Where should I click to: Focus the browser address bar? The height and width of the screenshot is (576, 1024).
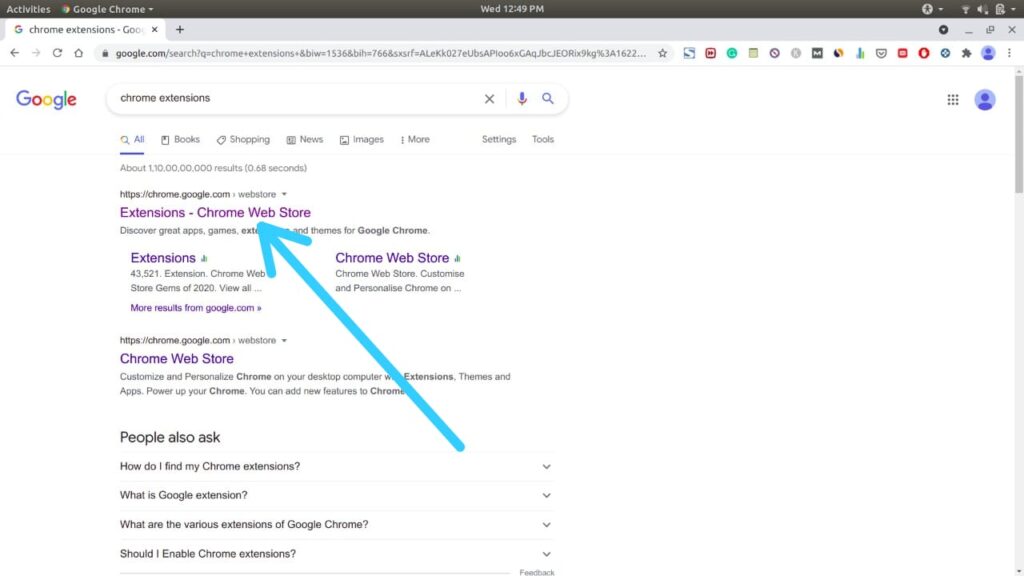coord(380,54)
